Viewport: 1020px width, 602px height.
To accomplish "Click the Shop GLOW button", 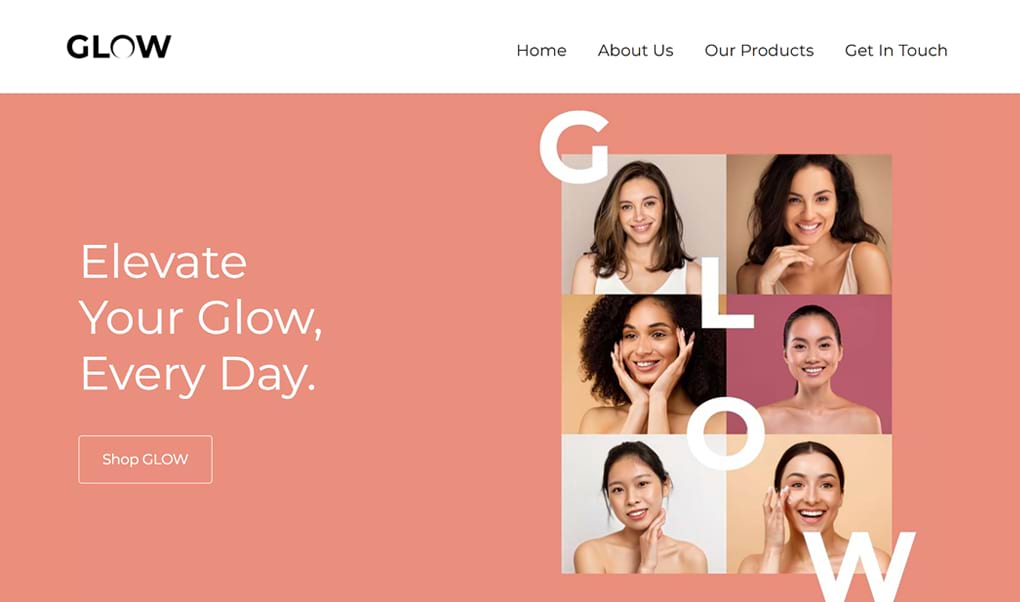I will tap(145, 459).
